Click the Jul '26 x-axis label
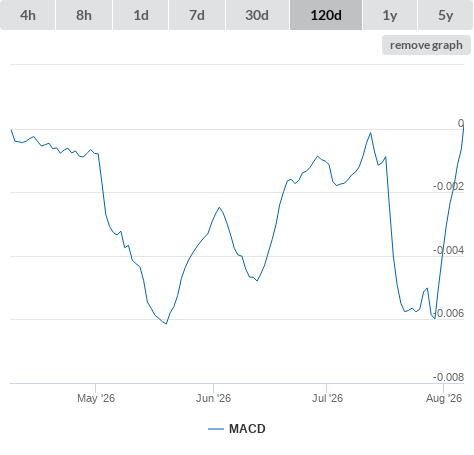Viewport: 474px width, 455px height. pyautogui.click(x=327, y=398)
